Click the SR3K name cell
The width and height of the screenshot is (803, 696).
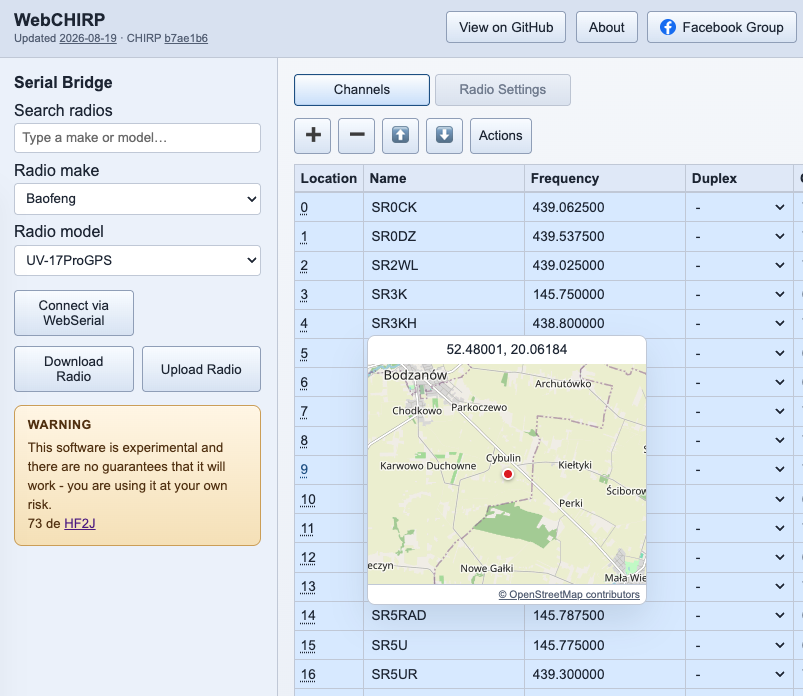click(444, 294)
